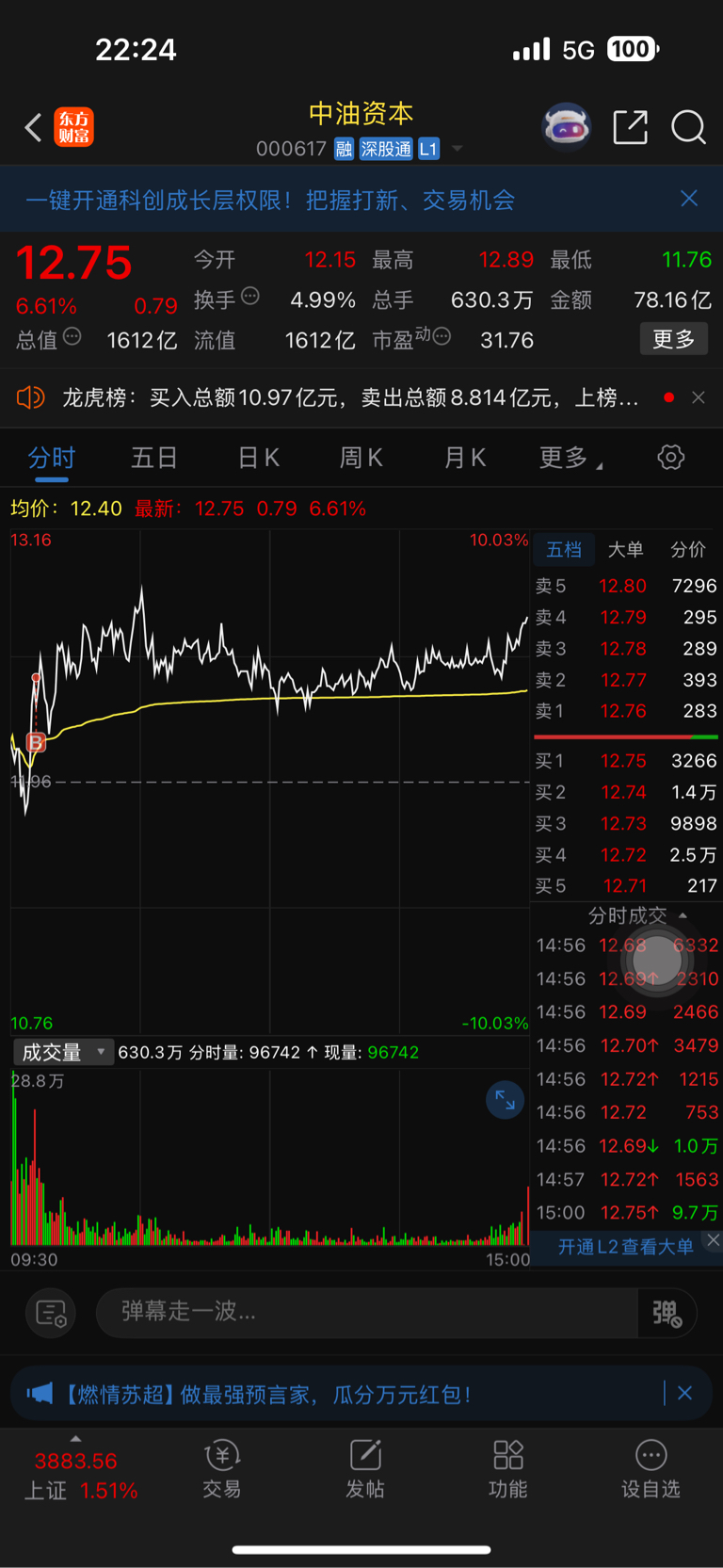723x1568 pixels.
Task: Tap the 卖5 price 12.80 row
Action: pos(626,586)
